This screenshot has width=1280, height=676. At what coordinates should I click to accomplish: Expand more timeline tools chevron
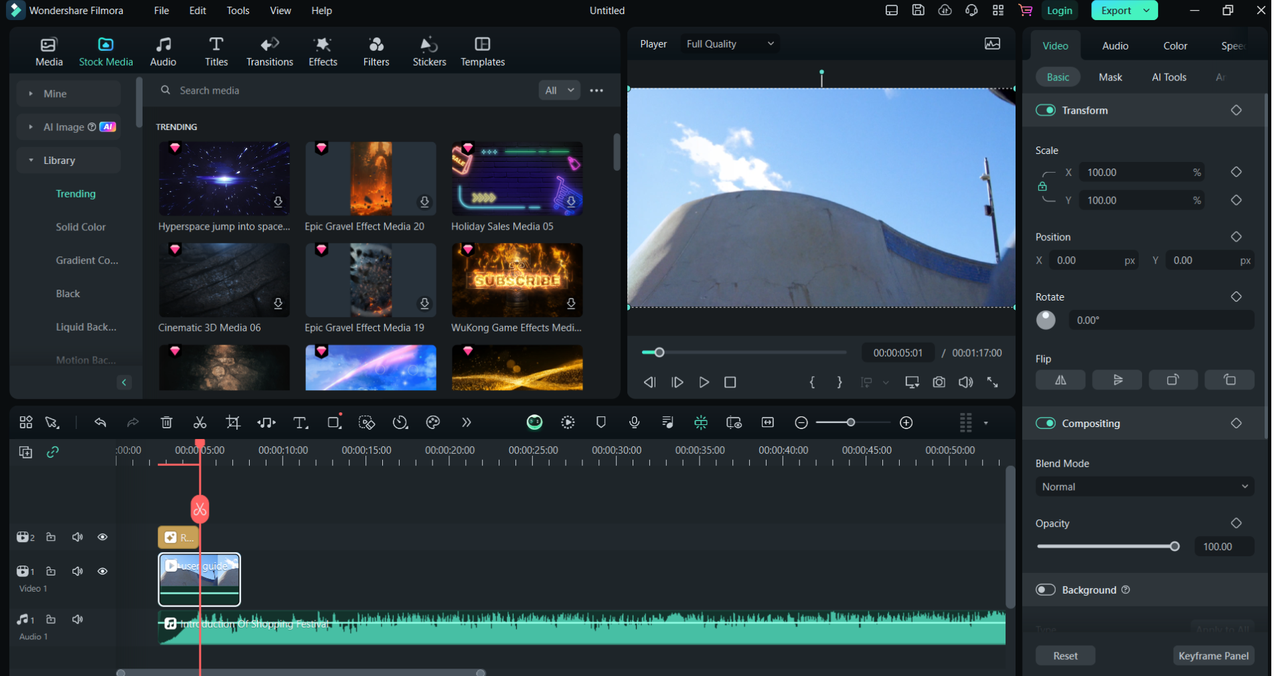click(466, 423)
